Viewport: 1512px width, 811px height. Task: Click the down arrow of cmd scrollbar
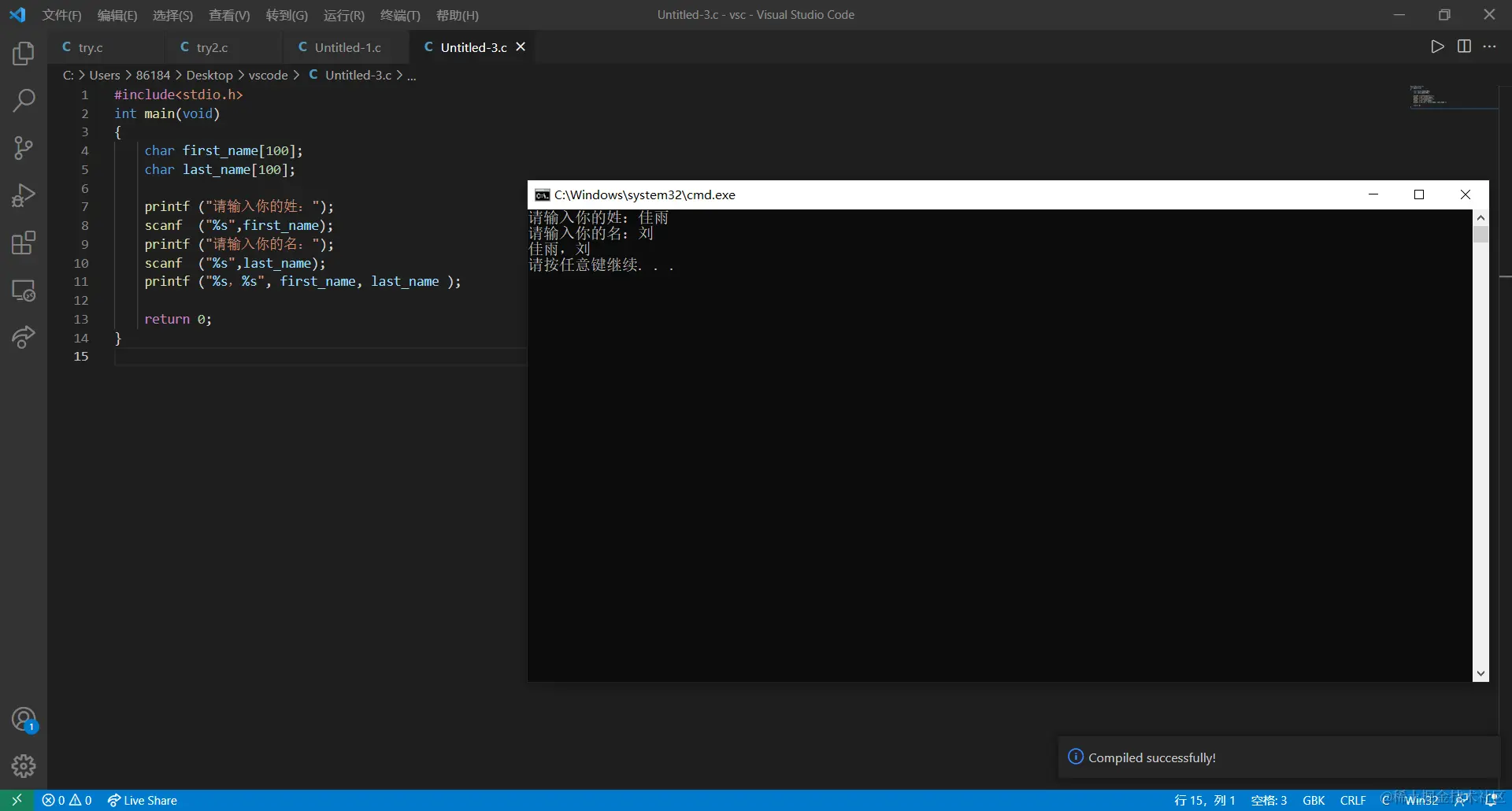pyautogui.click(x=1480, y=673)
